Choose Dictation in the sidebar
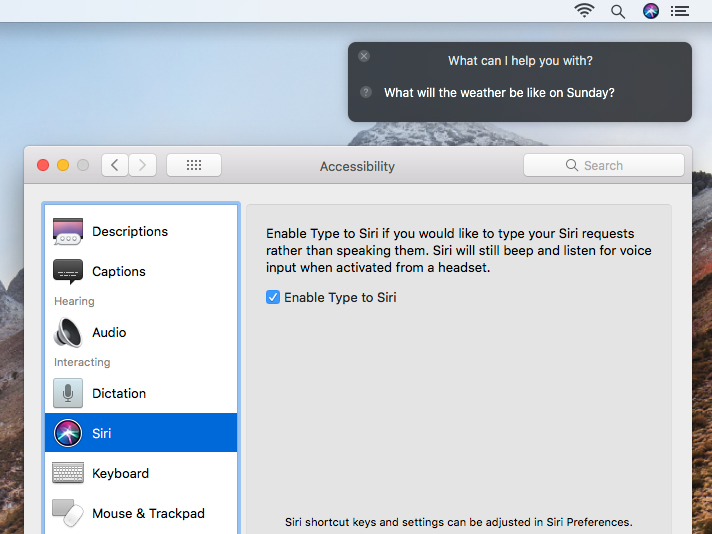This screenshot has height=534, width=712. click(x=141, y=393)
